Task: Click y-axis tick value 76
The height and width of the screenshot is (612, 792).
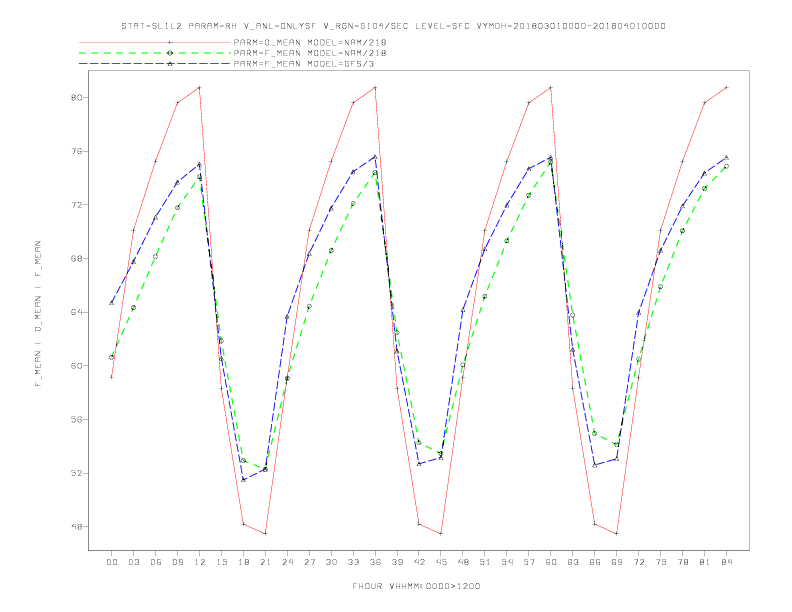Action: click(x=76, y=151)
